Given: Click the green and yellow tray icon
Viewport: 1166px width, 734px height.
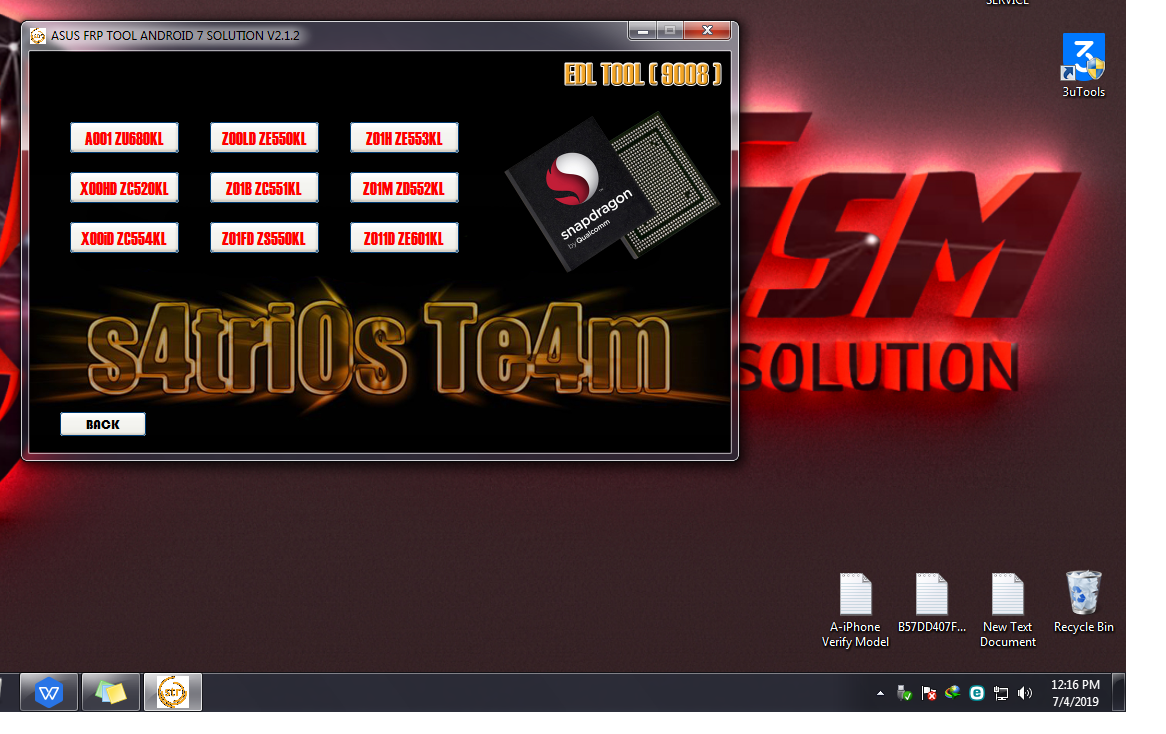Looking at the screenshot, I should point(953,693).
